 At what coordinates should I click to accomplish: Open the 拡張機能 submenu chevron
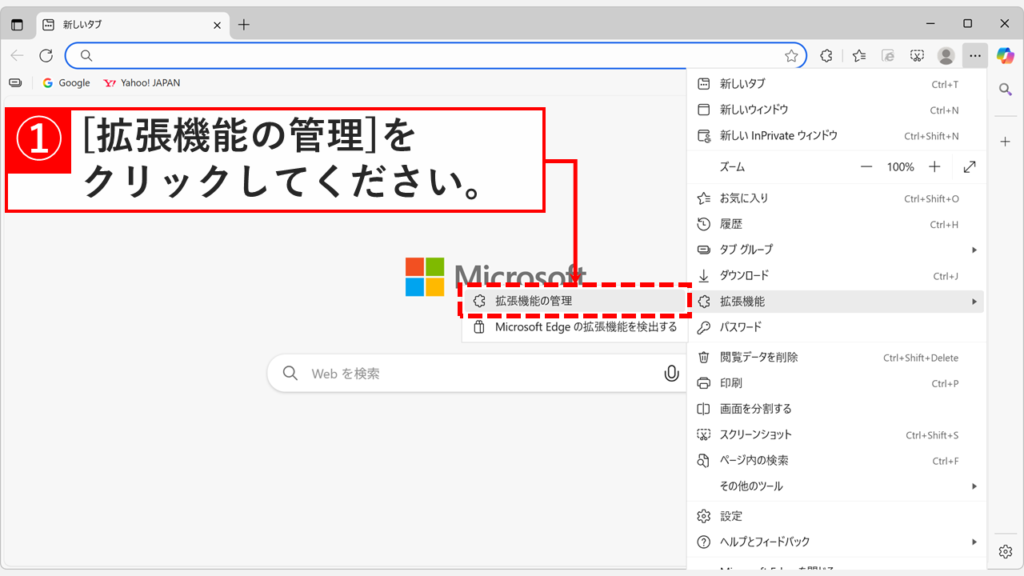975,301
